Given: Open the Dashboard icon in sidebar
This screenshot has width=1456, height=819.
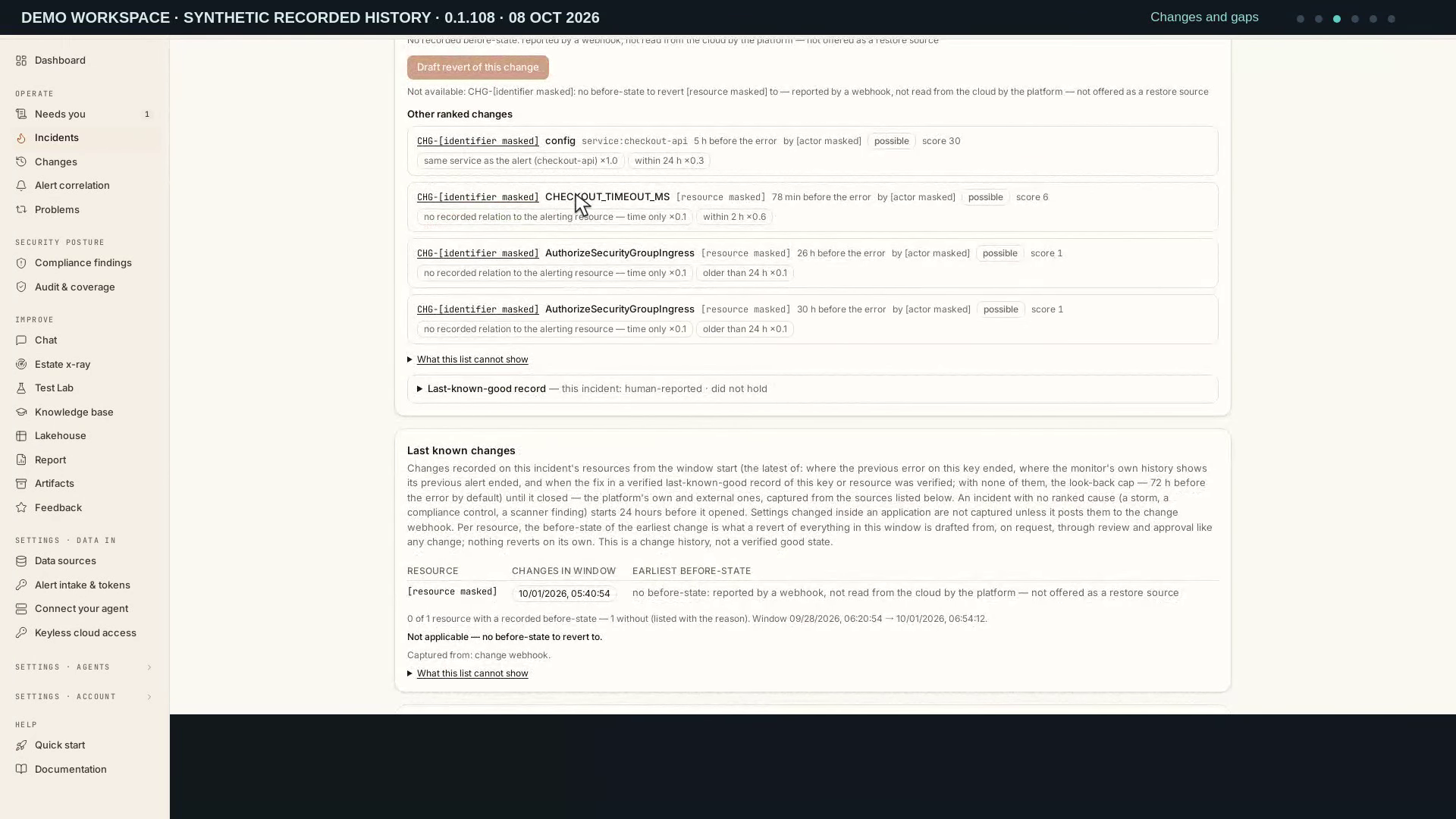Looking at the screenshot, I should pyautogui.click(x=21, y=61).
